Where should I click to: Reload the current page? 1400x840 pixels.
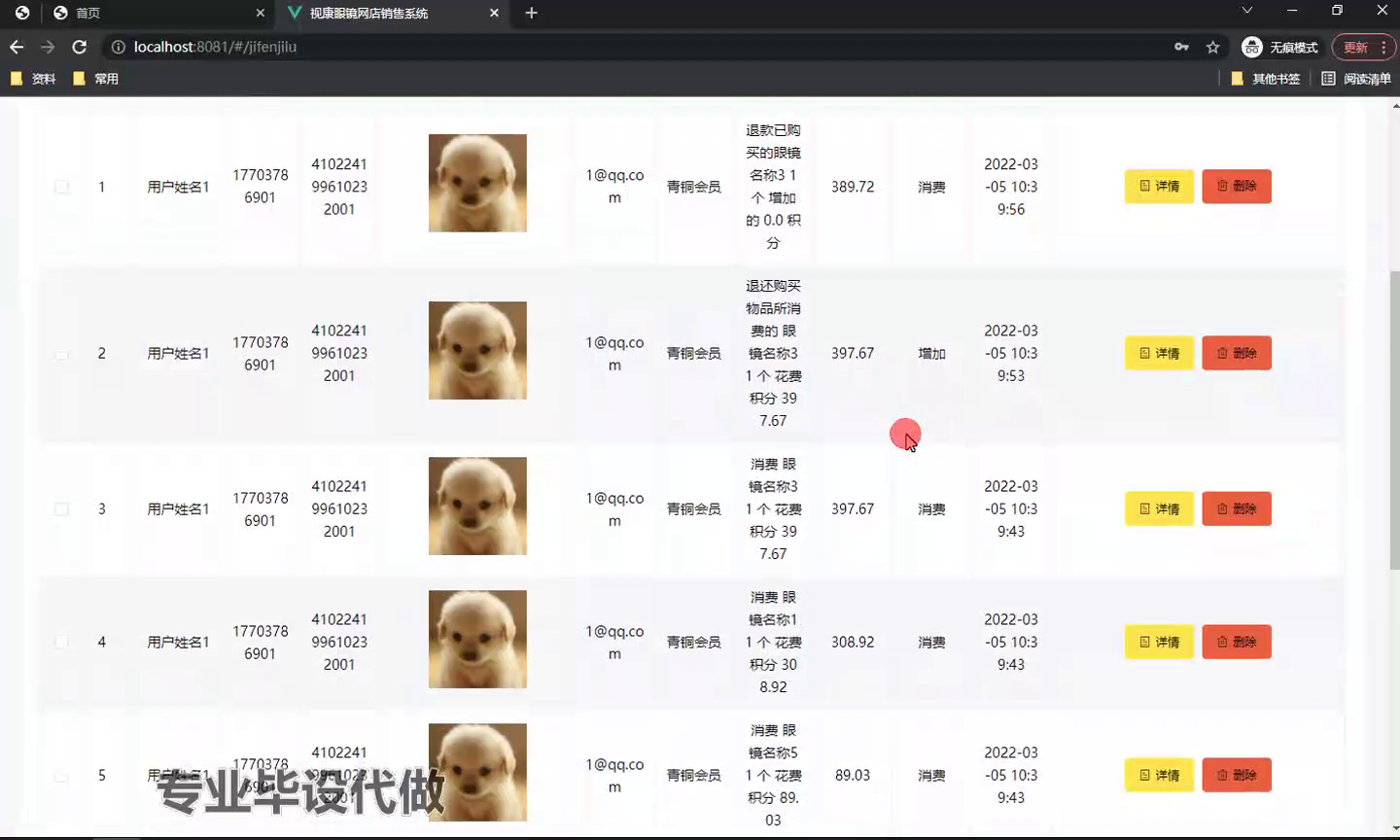pyautogui.click(x=80, y=47)
